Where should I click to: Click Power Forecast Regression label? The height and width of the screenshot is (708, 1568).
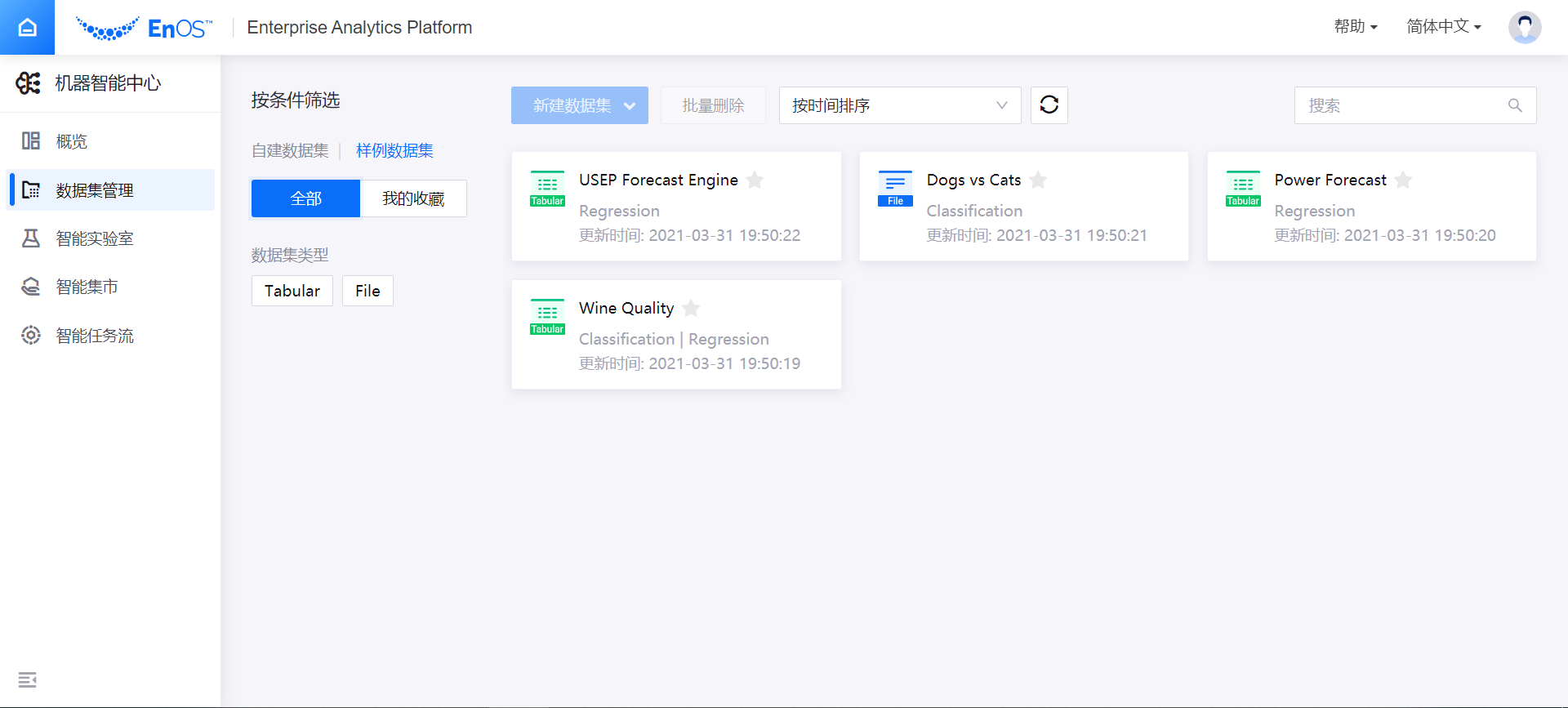[x=1315, y=211]
